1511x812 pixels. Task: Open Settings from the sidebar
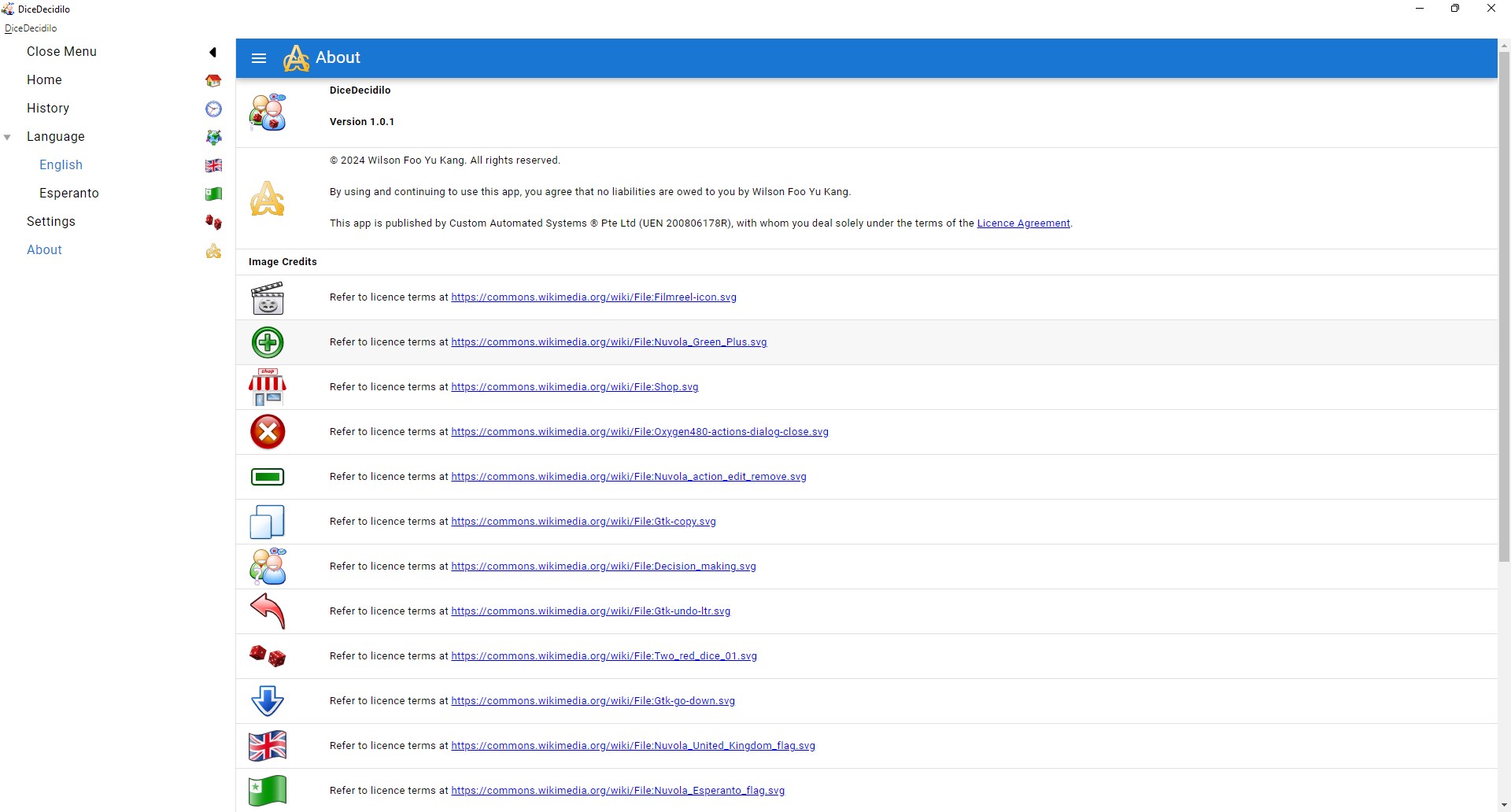click(51, 222)
